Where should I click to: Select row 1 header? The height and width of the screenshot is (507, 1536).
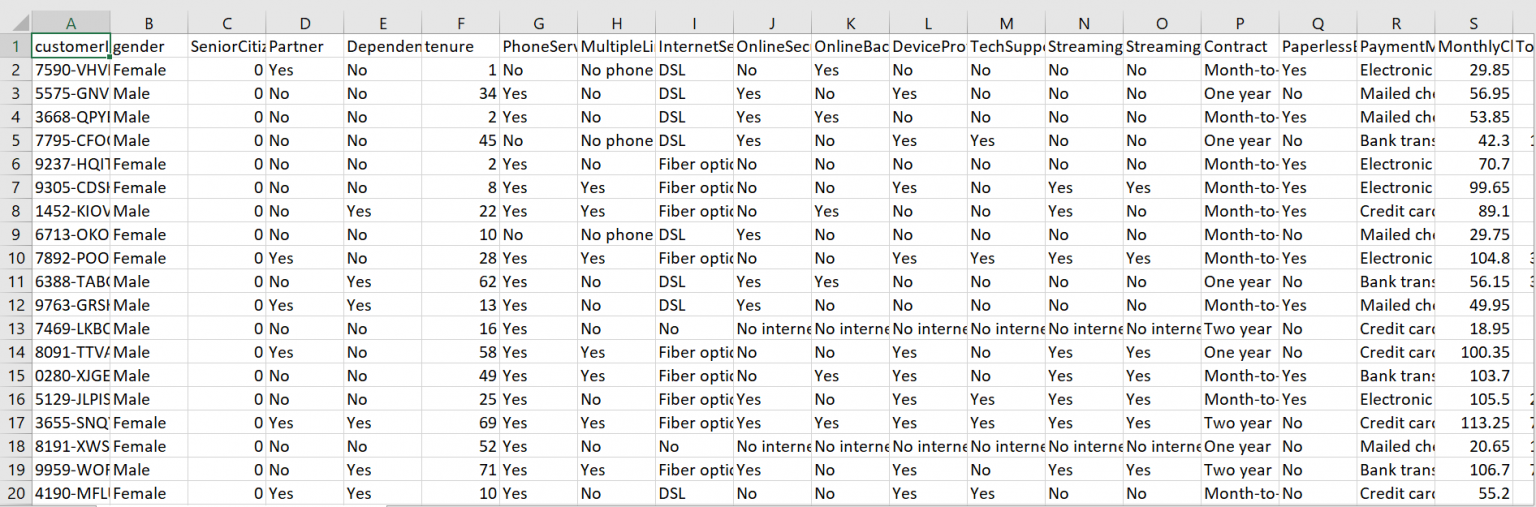16,46
